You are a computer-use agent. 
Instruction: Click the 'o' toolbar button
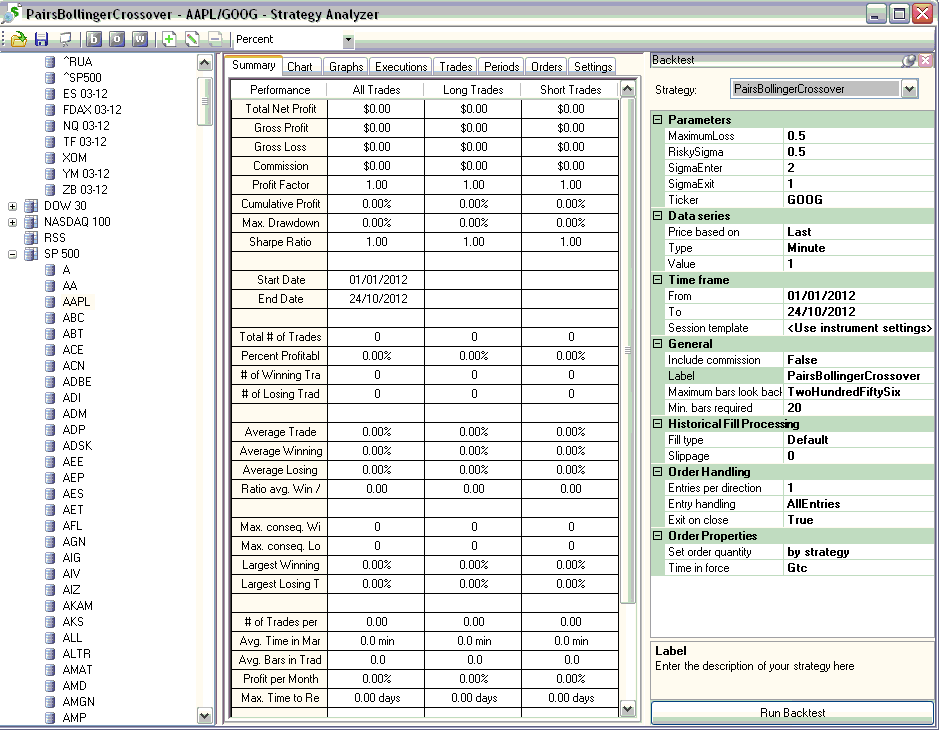point(117,40)
